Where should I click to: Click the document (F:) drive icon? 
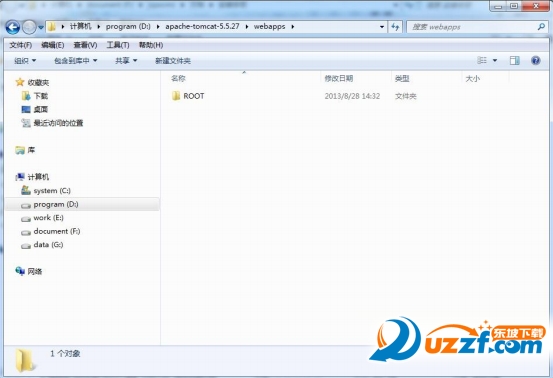[26, 232]
